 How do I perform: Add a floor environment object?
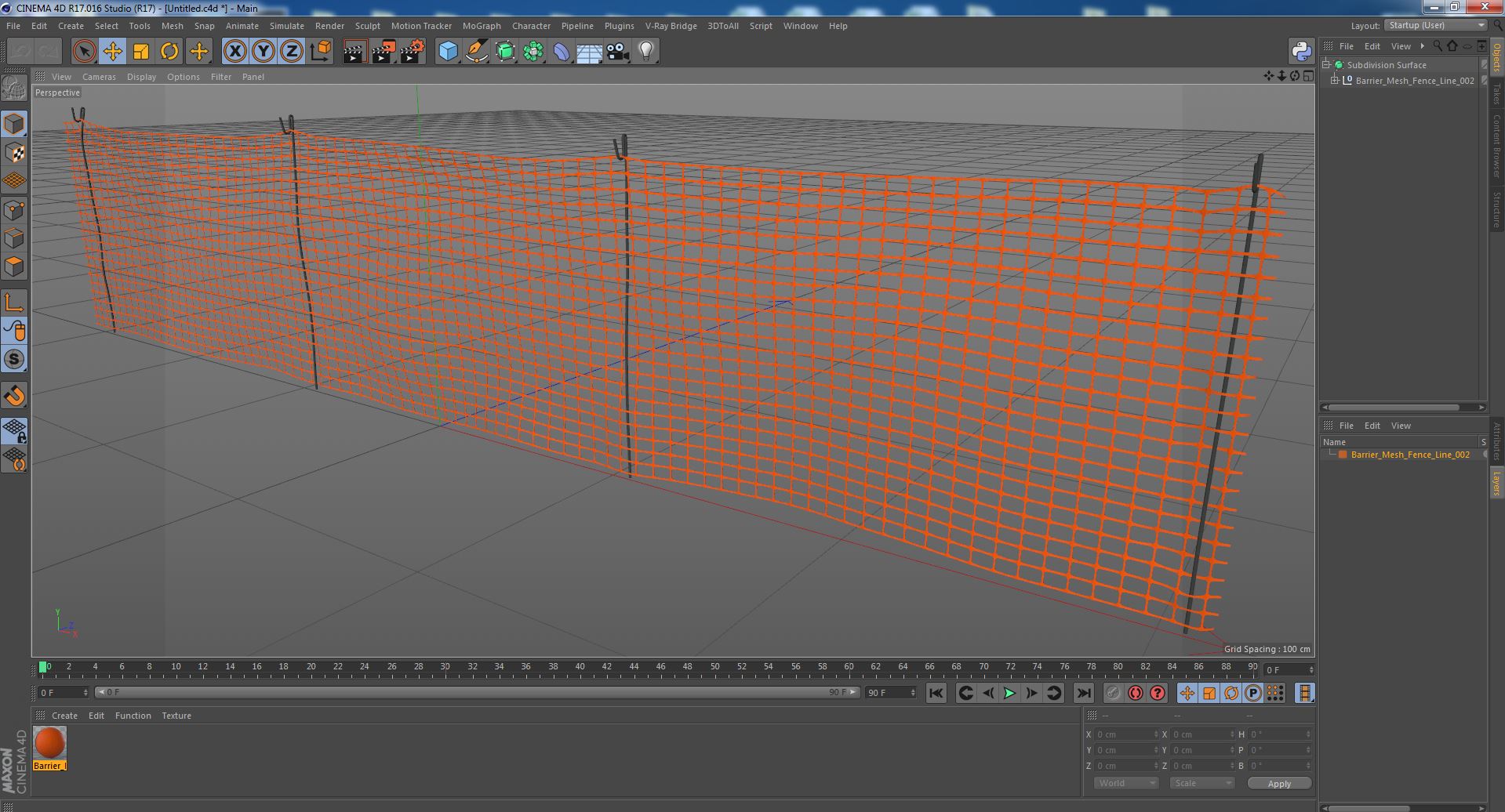(590, 52)
